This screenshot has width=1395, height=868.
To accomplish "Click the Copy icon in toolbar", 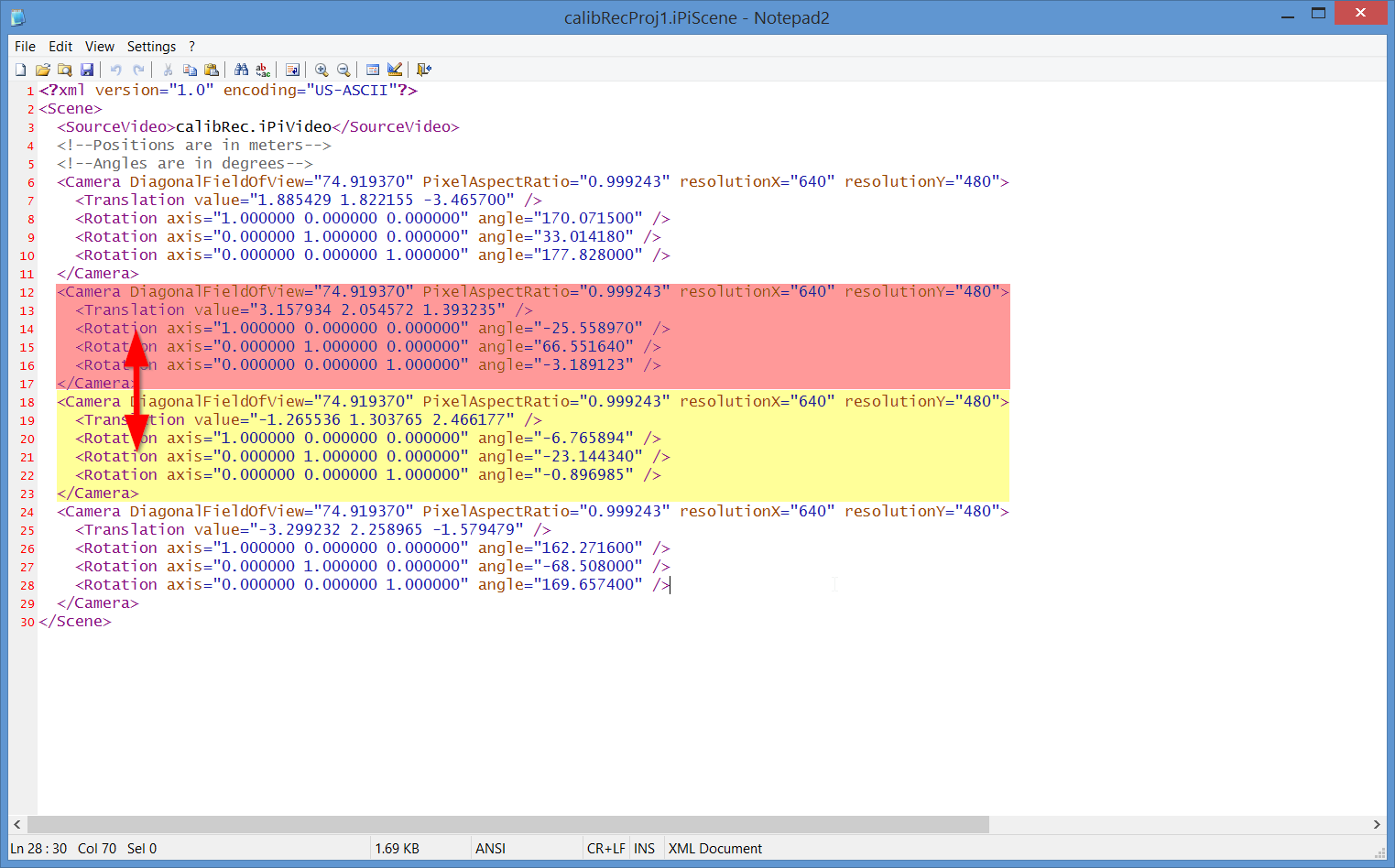I will [190, 70].
